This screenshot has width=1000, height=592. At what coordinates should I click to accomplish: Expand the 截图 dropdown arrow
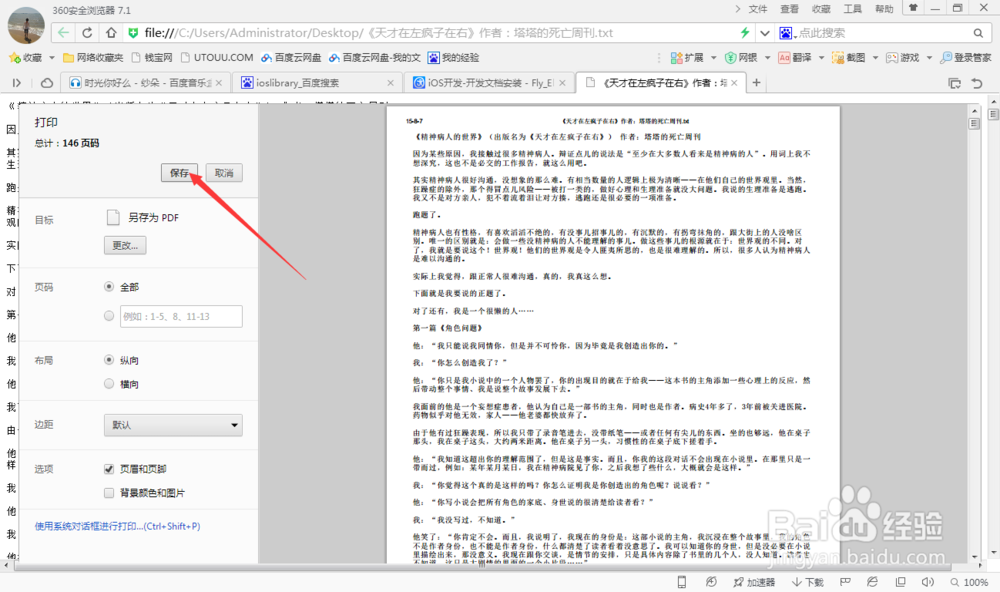[875, 57]
